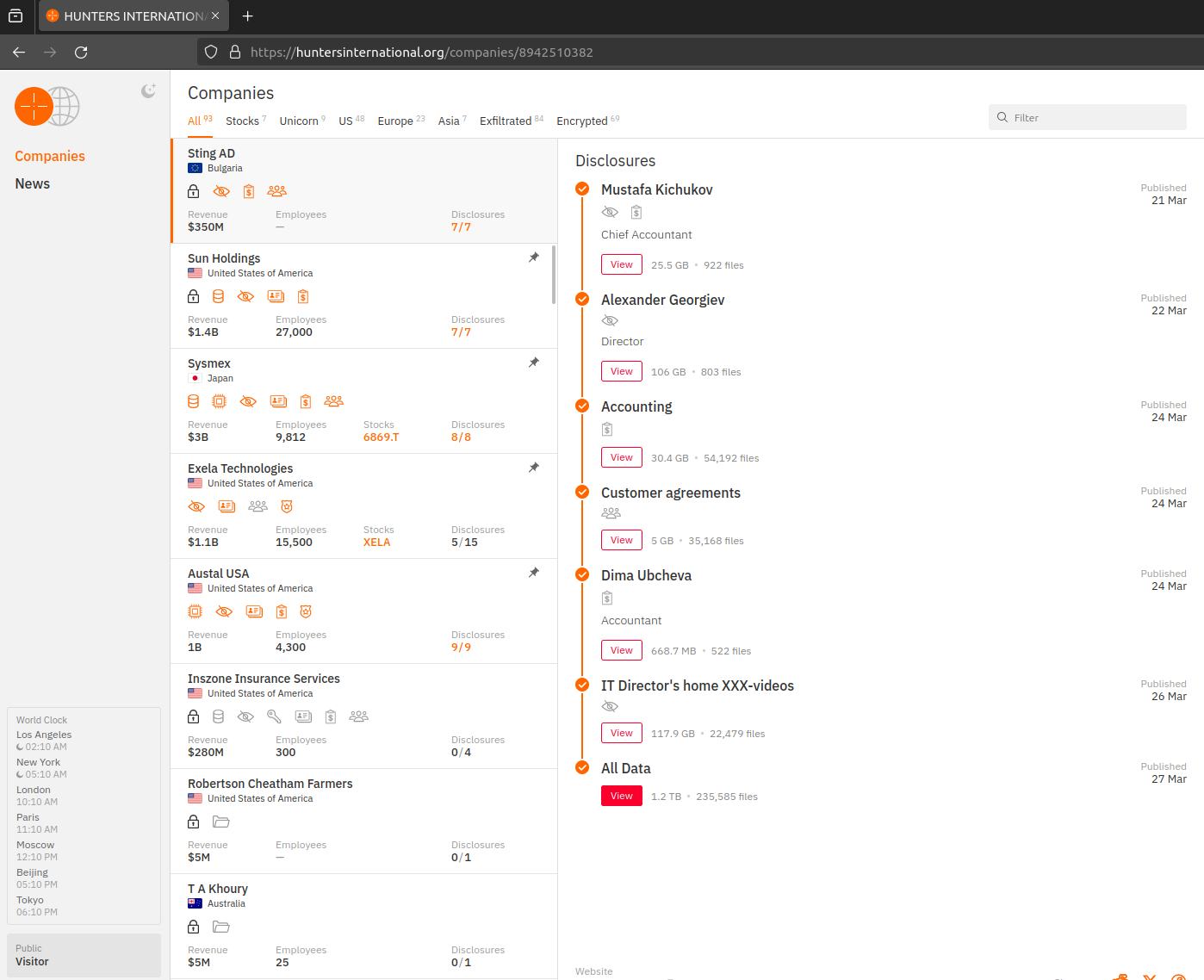This screenshot has height=980, width=1204.
Task: Click the database icon on Sun Holdings card
Action: pyautogui.click(x=219, y=296)
